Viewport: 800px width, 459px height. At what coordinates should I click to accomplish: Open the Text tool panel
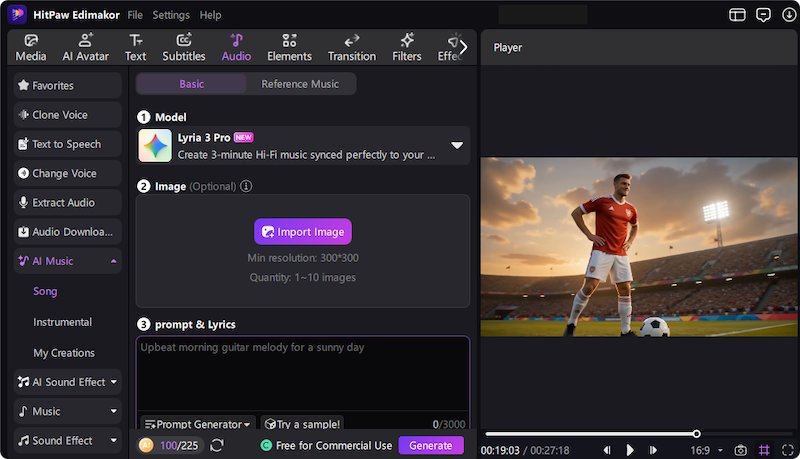point(135,47)
